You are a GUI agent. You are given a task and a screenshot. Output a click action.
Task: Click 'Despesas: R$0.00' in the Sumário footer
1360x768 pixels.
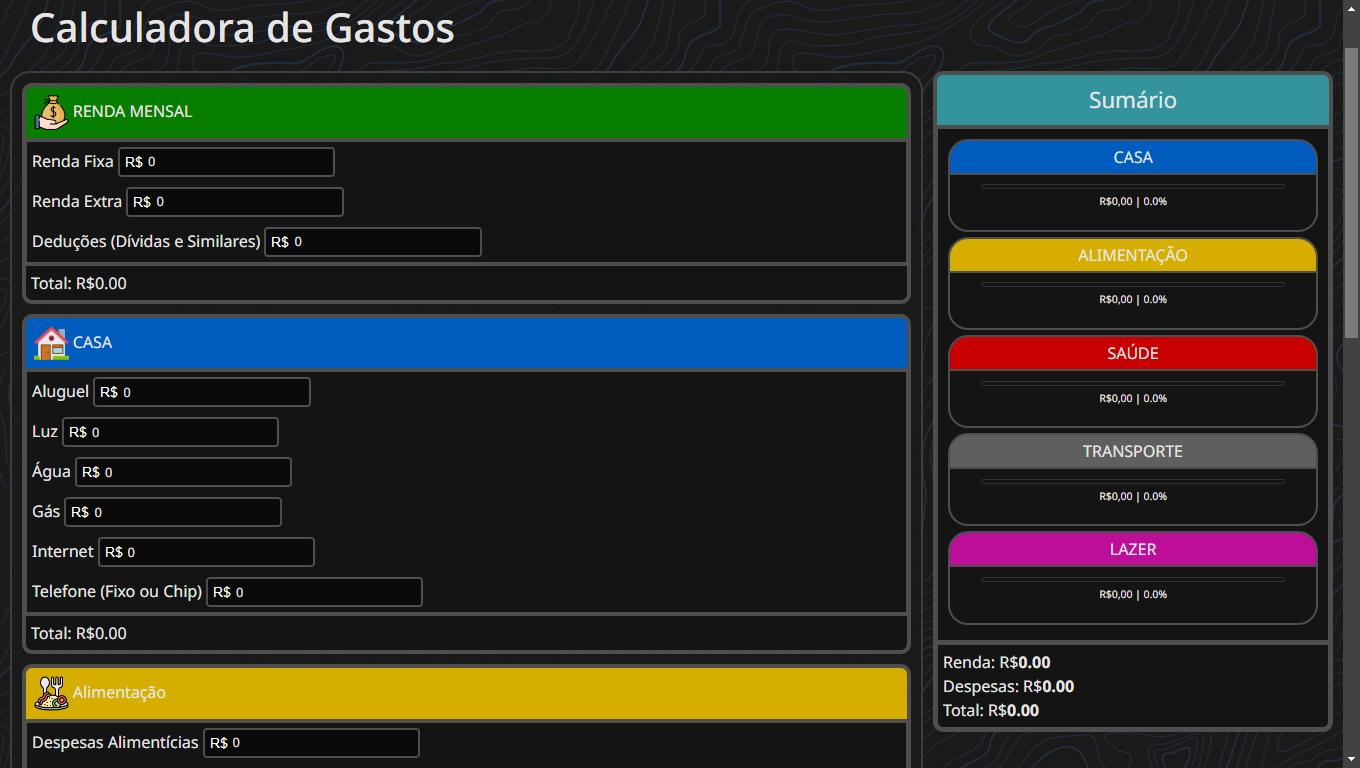tap(1009, 686)
